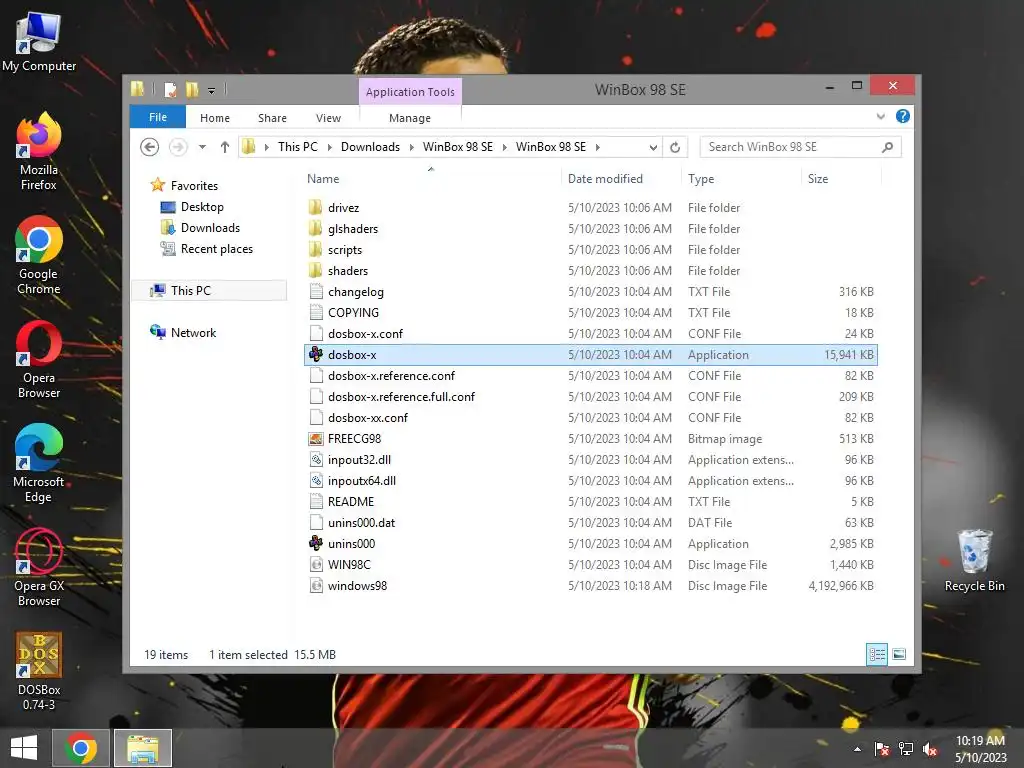Select the inpout32.dll file
1024x768 pixels.
pos(591,460)
